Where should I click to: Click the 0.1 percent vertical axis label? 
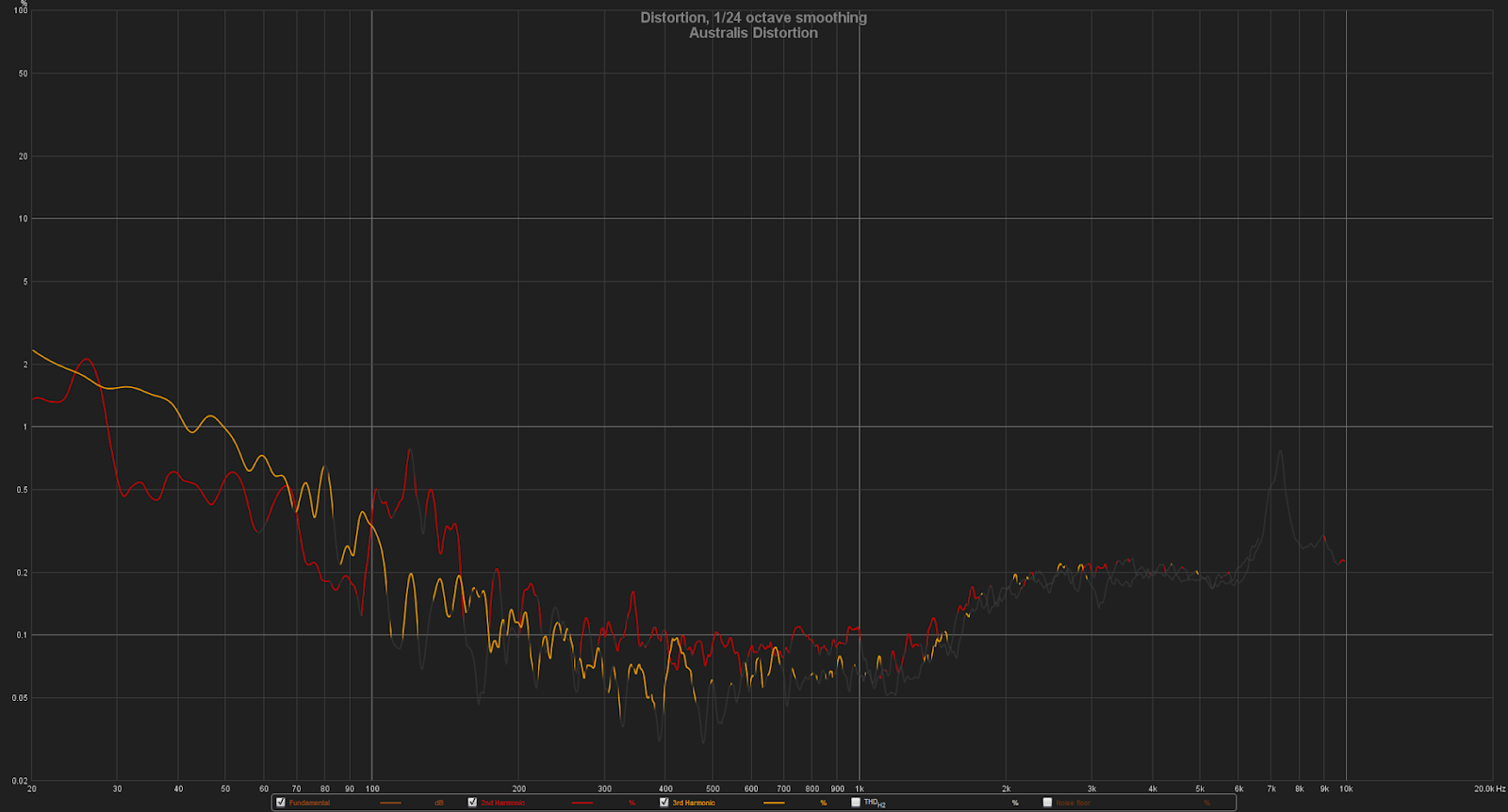pyautogui.click(x=23, y=635)
